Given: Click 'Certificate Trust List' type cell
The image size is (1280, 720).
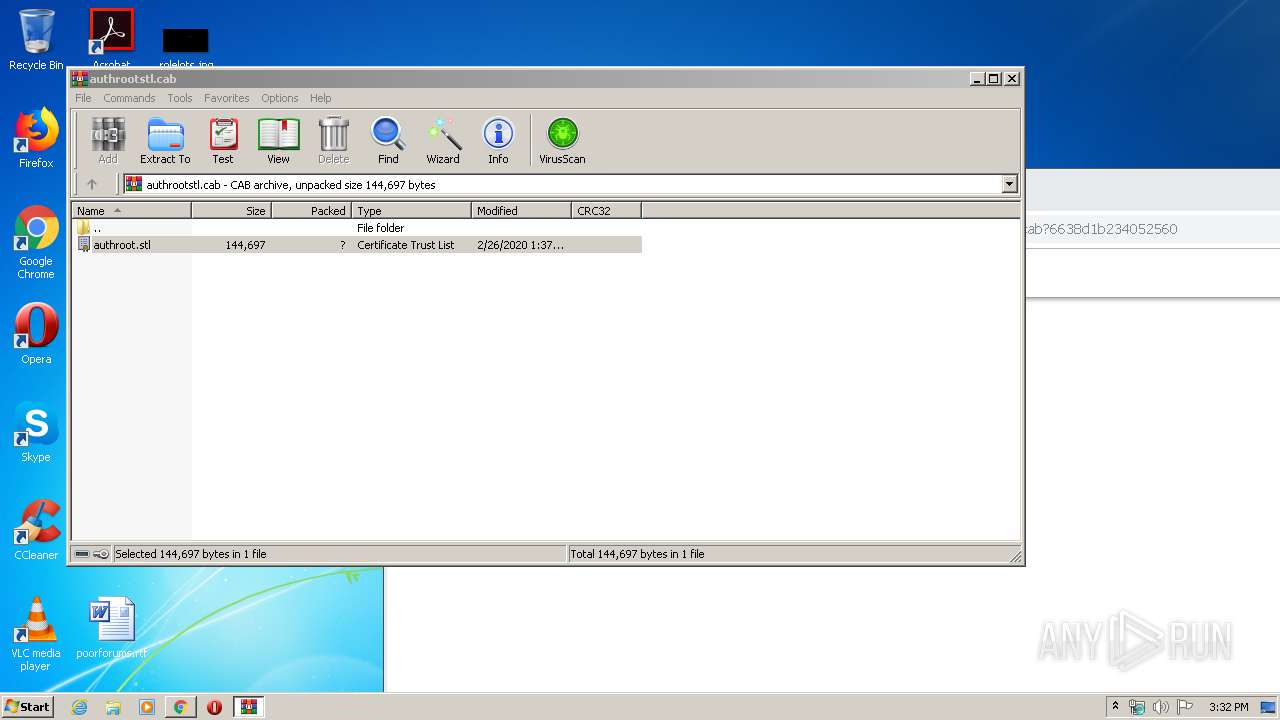Looking at the screenshot, I should pyautogui.click(x=406, y=245).
